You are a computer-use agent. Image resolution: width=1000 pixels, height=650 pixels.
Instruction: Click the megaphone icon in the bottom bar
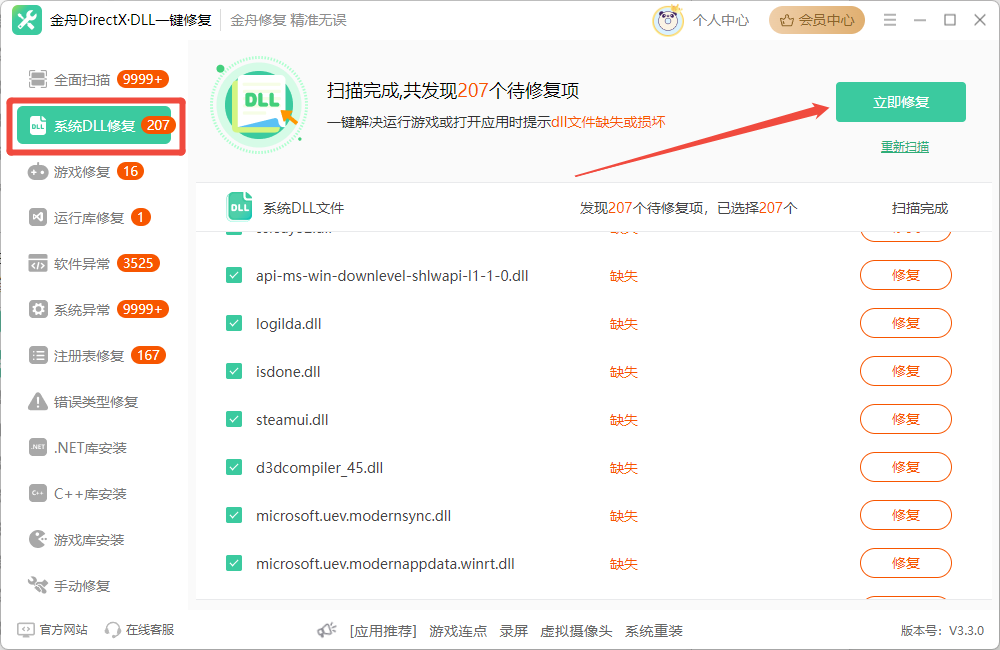tap(327, 630)
